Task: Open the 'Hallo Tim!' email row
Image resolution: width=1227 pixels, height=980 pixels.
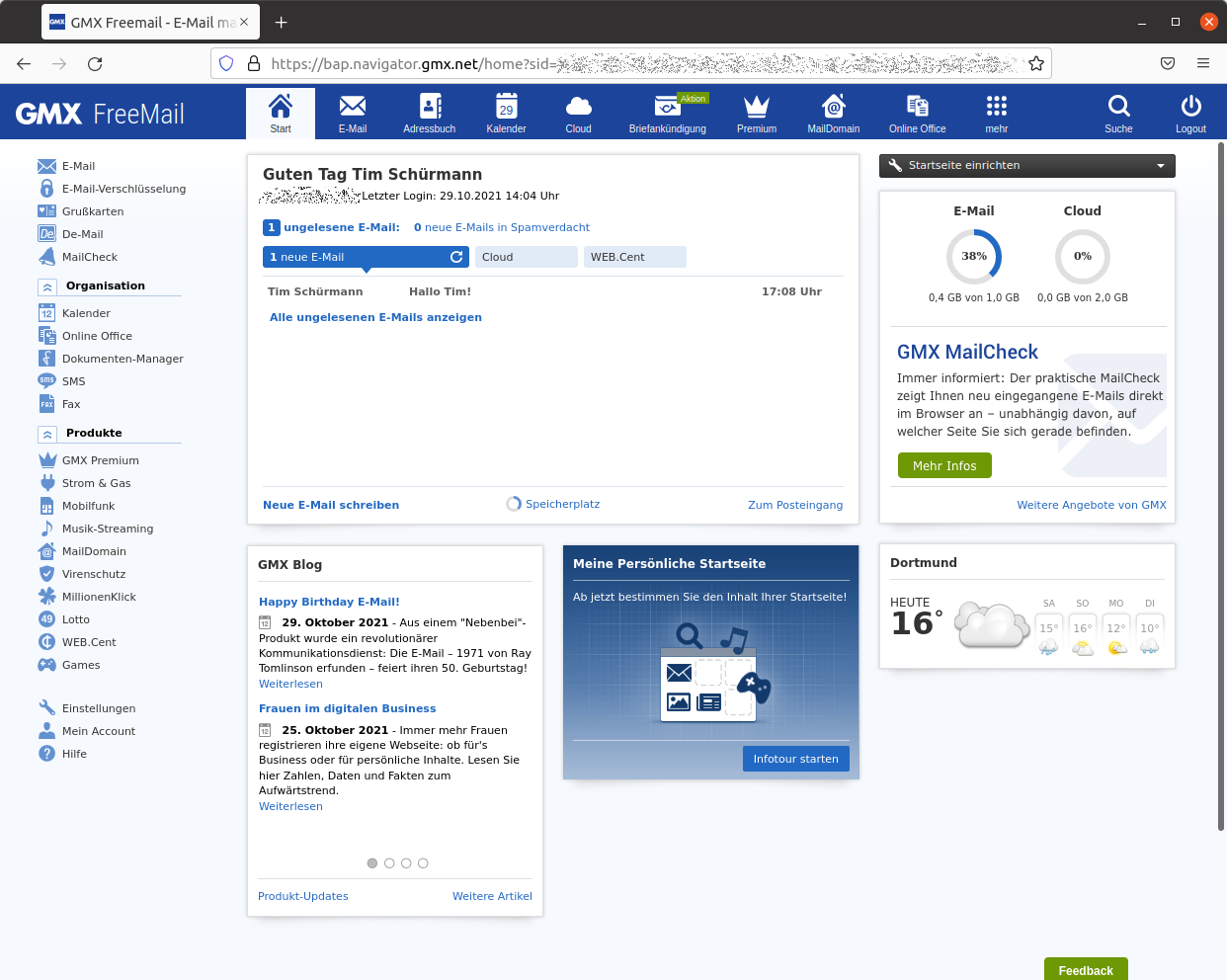Action: coord(553,291)
